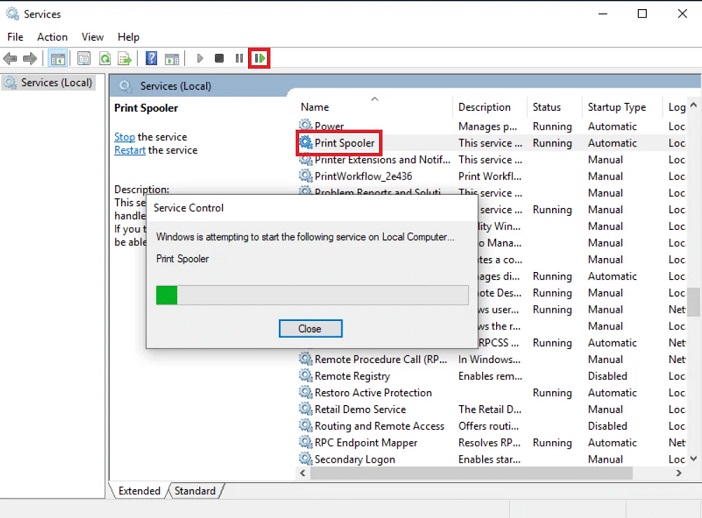
Task: Sort by the Status column header
Action: click(x=554, y=107)
